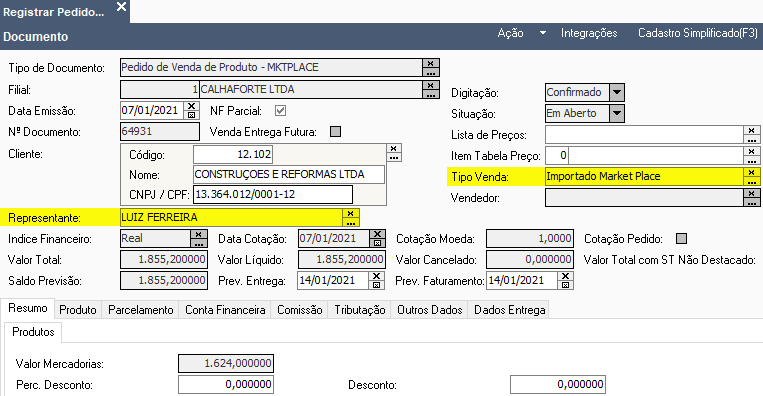Clear the Filial field using its X icon
Screen dimensions: 763x396
(x=431, y=85)
